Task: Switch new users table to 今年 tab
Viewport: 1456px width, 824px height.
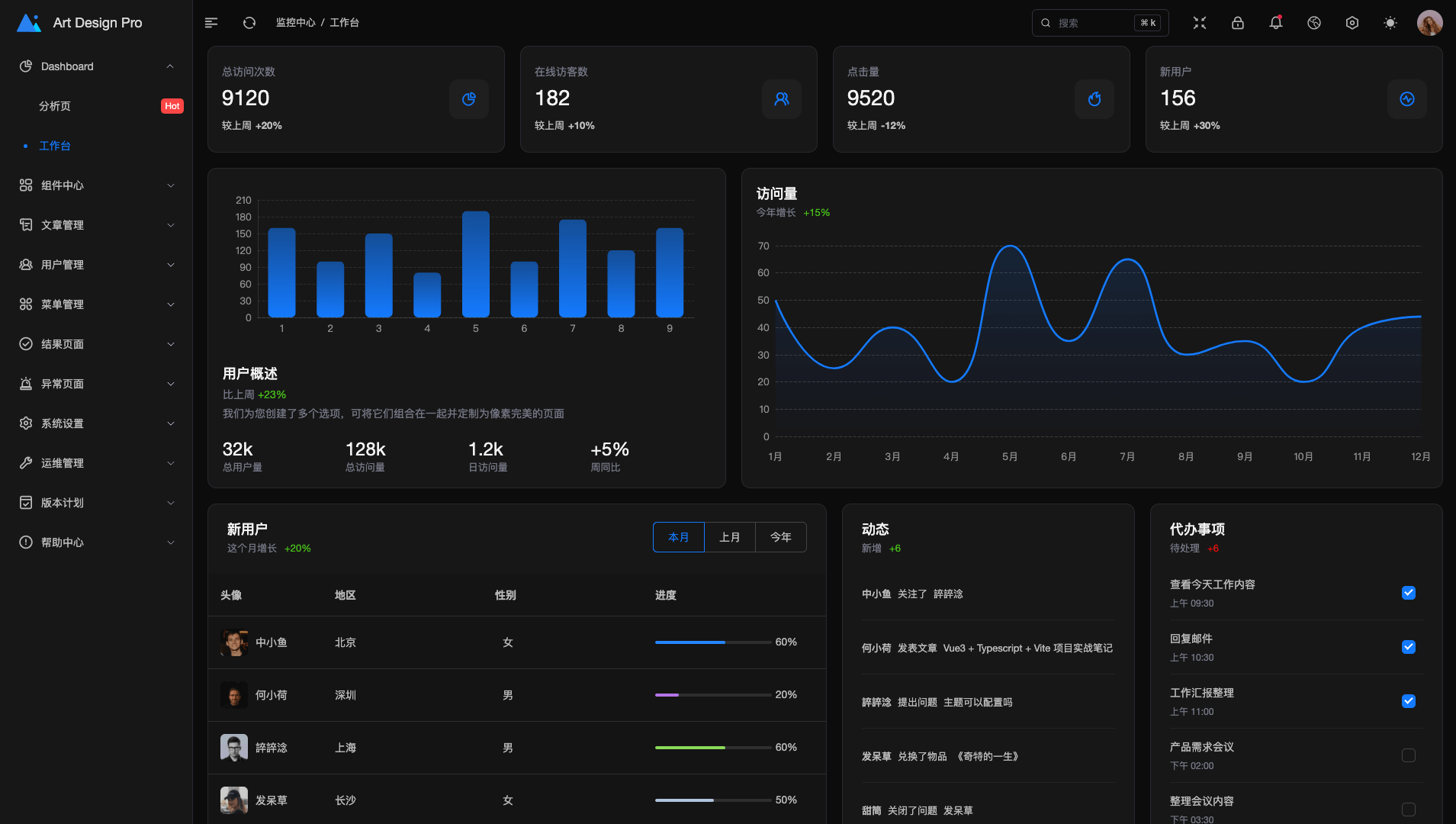Action: point(780,536)
